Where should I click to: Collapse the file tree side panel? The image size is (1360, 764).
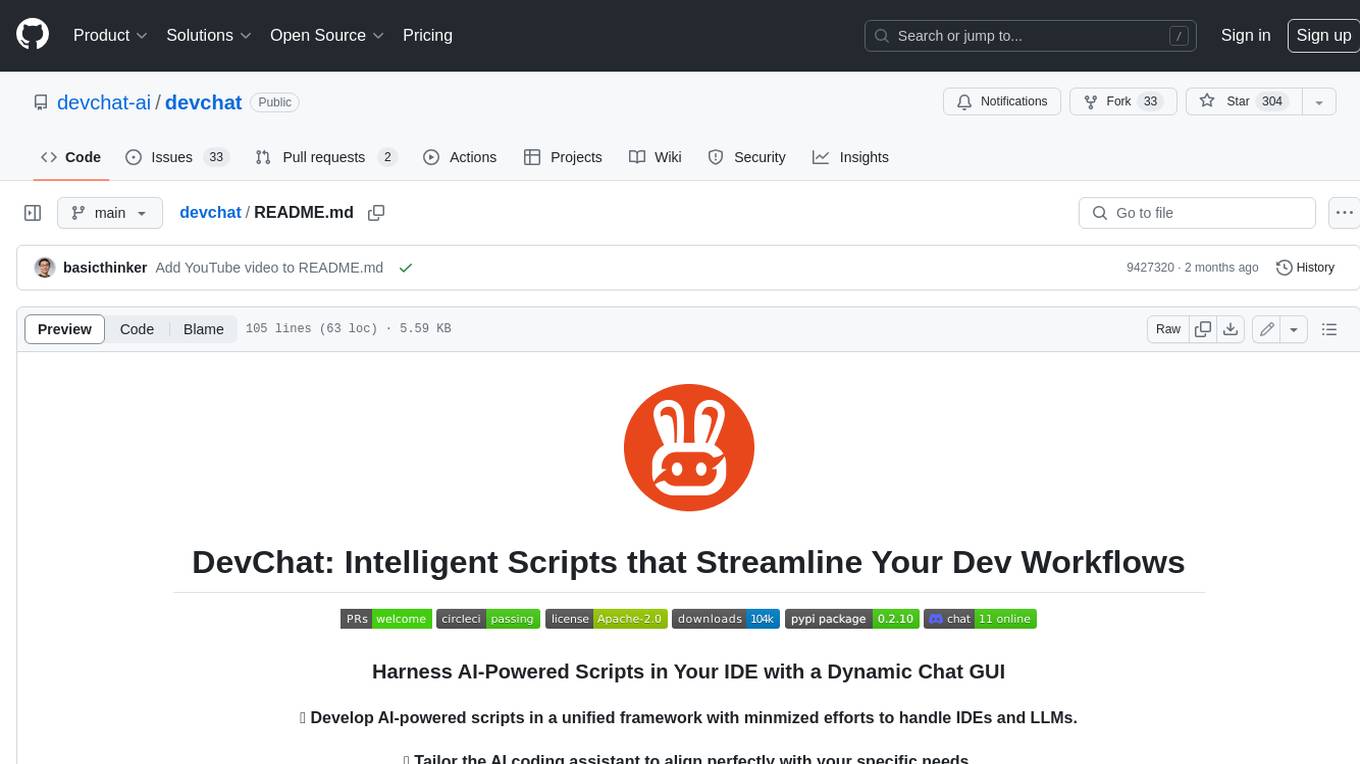[33, 213]
